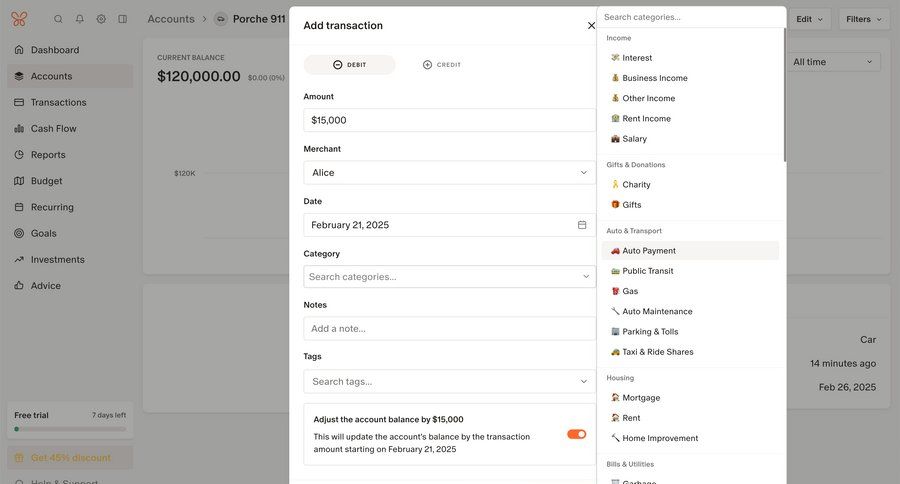
Task: Toggle the sidebar panel icon
Action: [123, 19]
